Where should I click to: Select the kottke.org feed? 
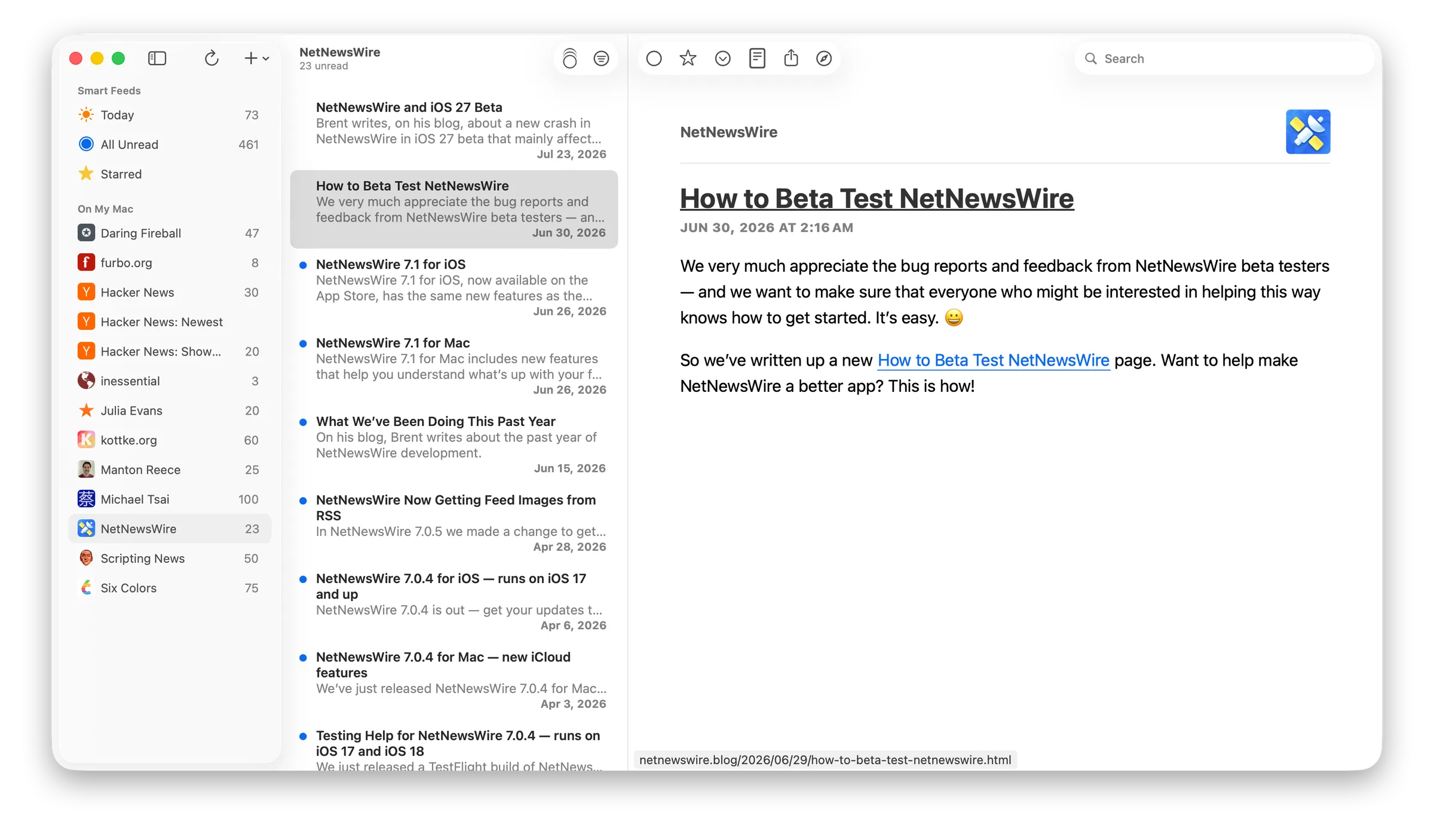pyautogui.click(x=170, y=440)
